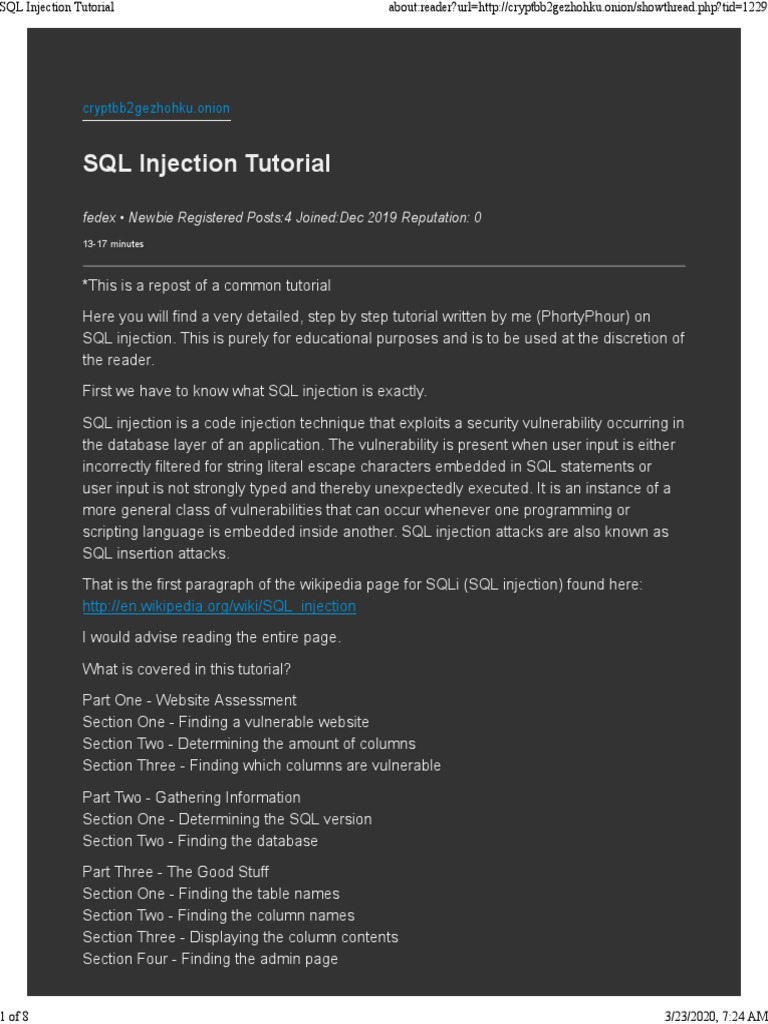
Task: Click the about:reader URL in page header
Action: coord(578,8)
